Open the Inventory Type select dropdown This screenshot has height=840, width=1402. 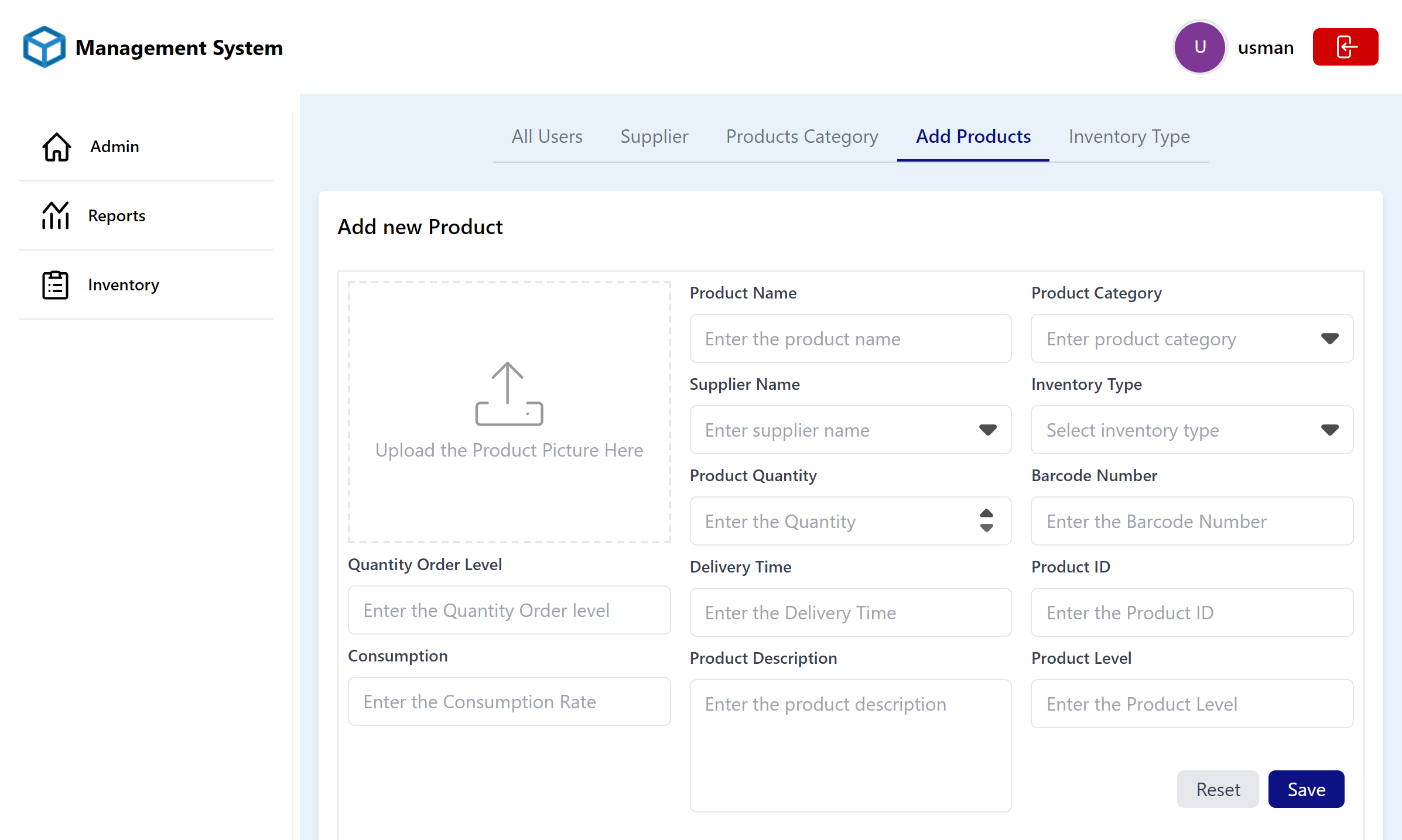coord(1329,430)
